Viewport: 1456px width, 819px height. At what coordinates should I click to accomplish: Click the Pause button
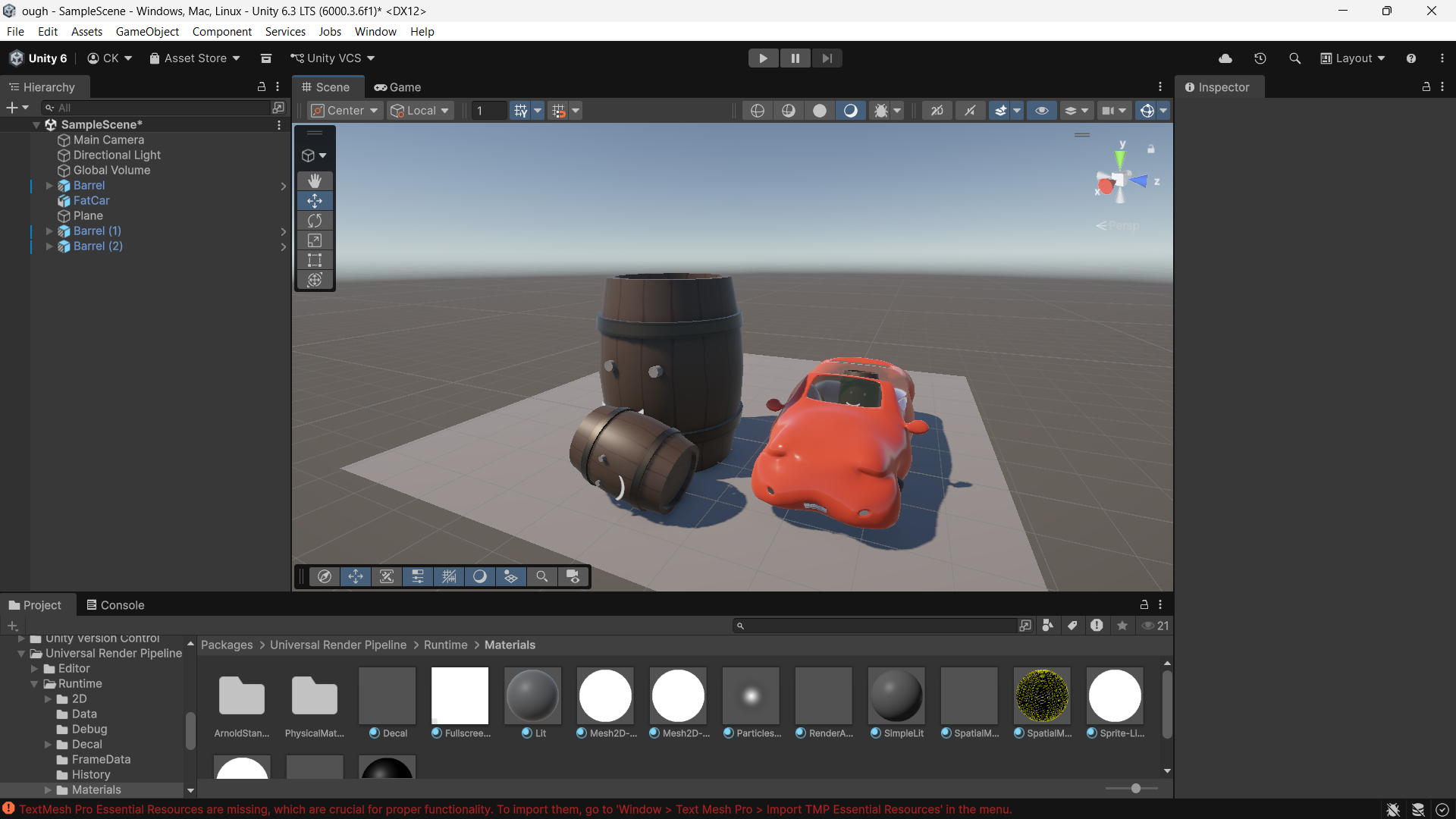coord(795,58)
